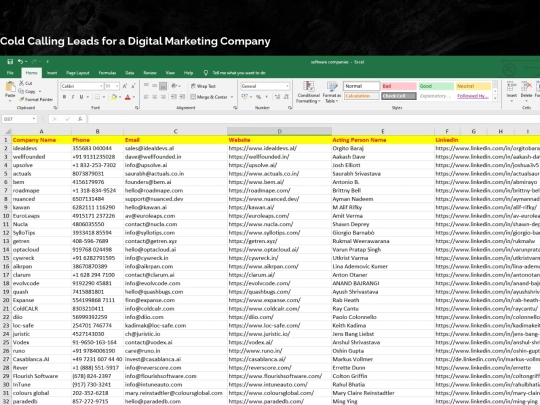540x405 pixels.
Task: Click Center alignment icon
Action: pos(155,97)
